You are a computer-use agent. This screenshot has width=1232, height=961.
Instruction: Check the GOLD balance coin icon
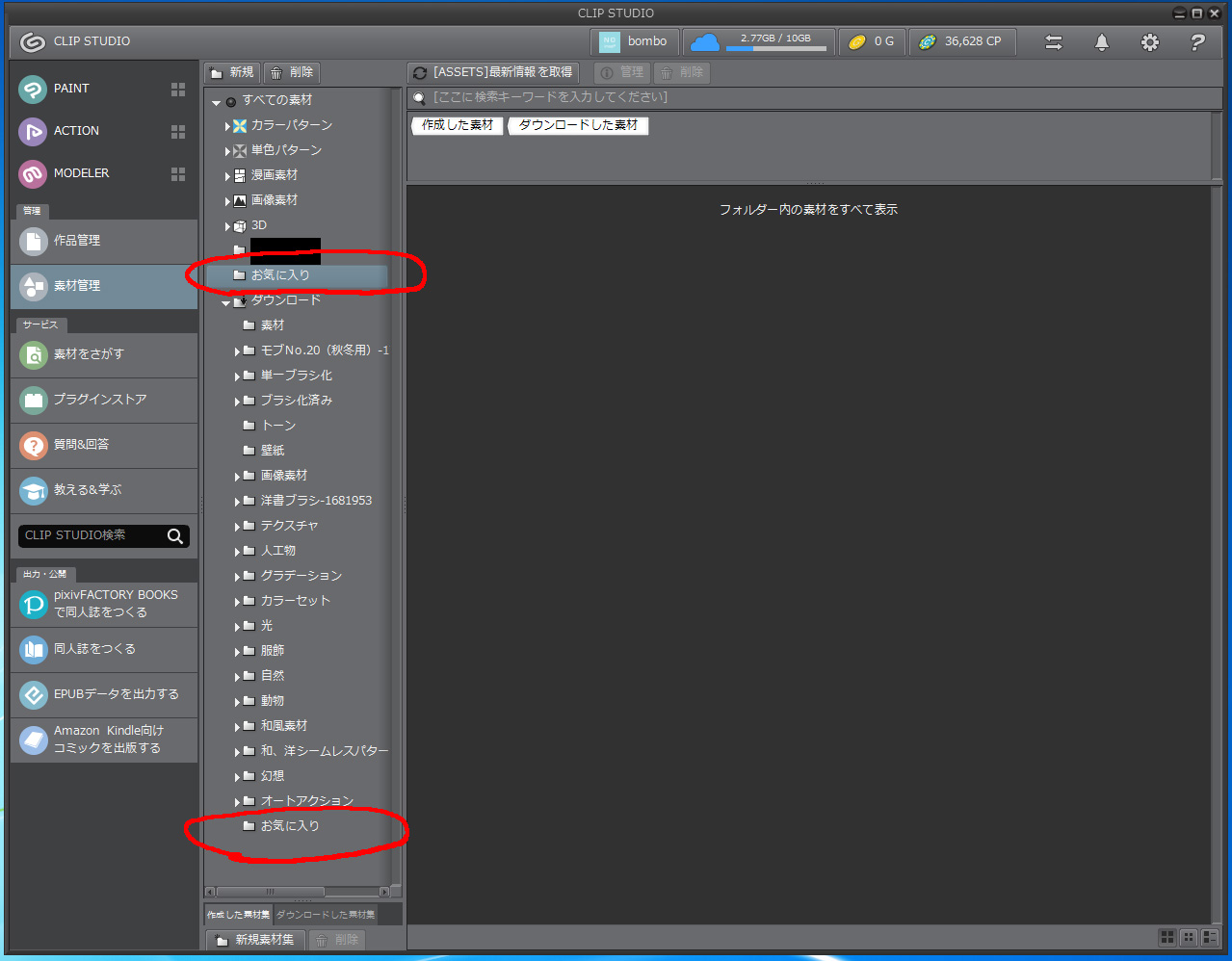pyautogui.click(x=857, y=41)
